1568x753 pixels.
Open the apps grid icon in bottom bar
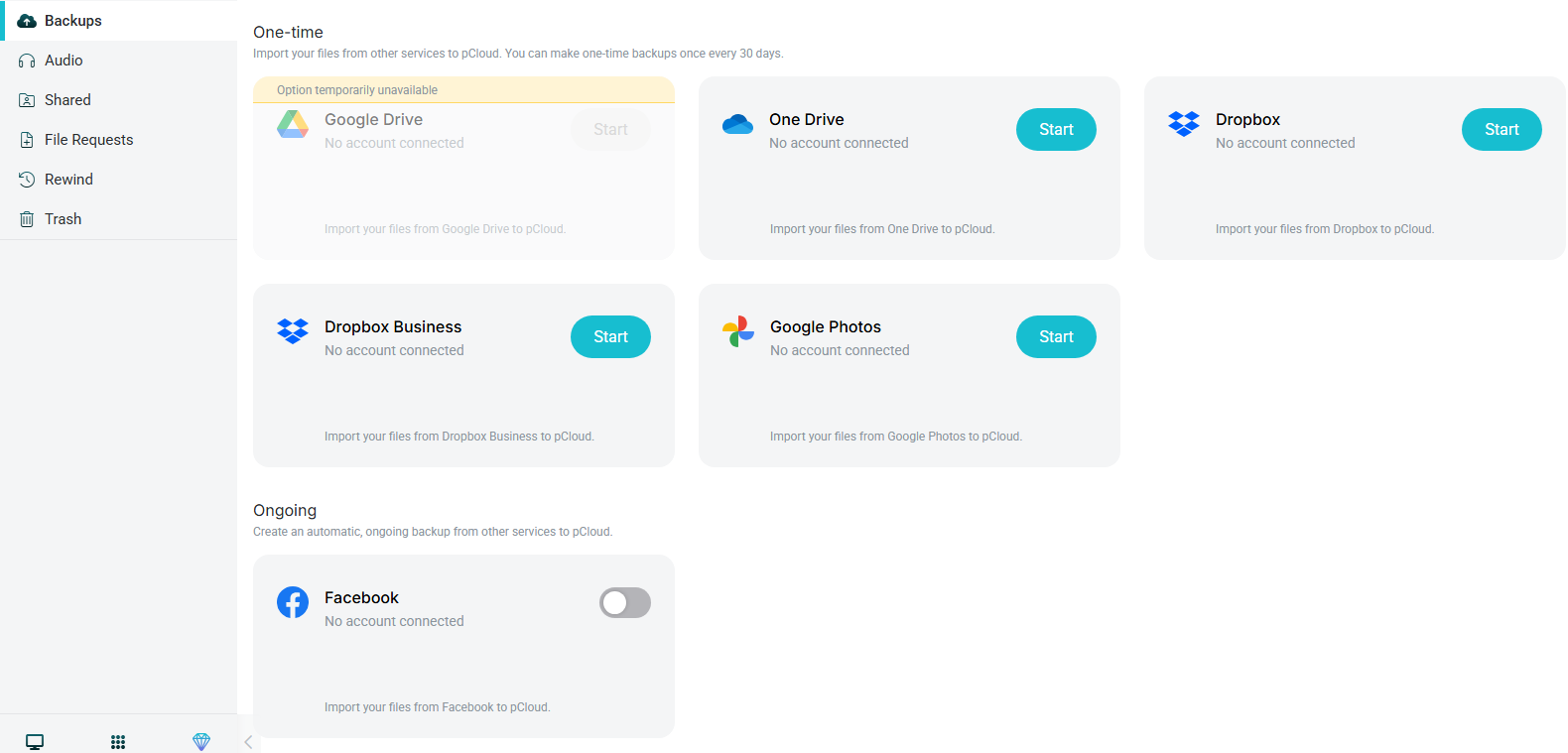[118, 742]
